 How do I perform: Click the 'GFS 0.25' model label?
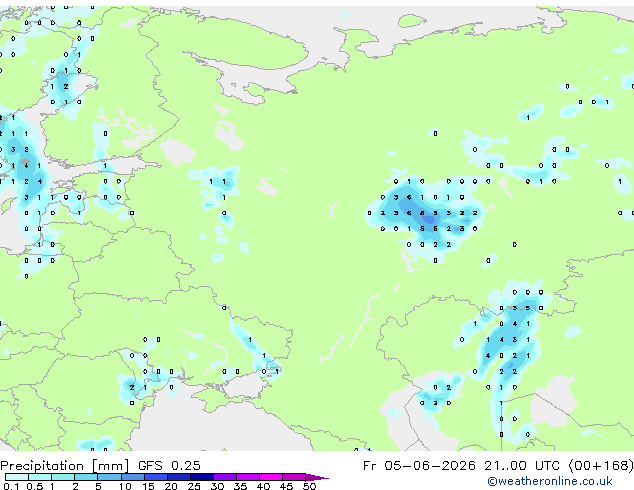point(169,465)
